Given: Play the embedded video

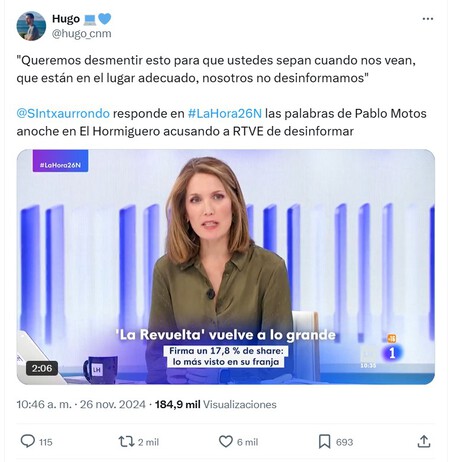Looking at the screenshot, I should point(226,267).
